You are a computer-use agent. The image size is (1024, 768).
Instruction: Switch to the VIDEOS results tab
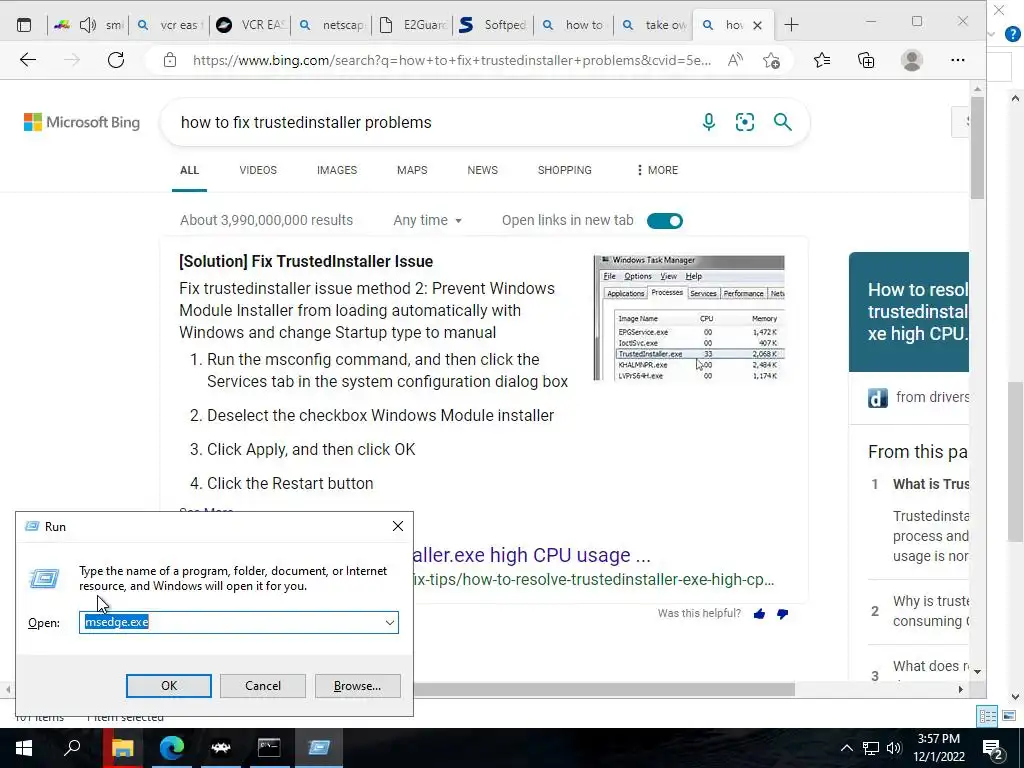[x=258, y=170]
